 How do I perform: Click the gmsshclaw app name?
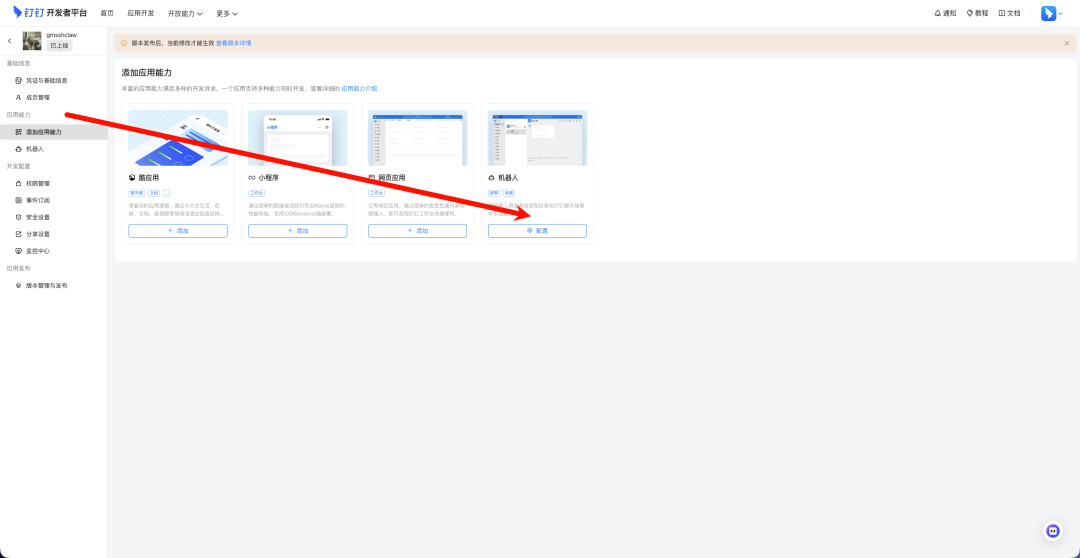click(x=61, y=34)
